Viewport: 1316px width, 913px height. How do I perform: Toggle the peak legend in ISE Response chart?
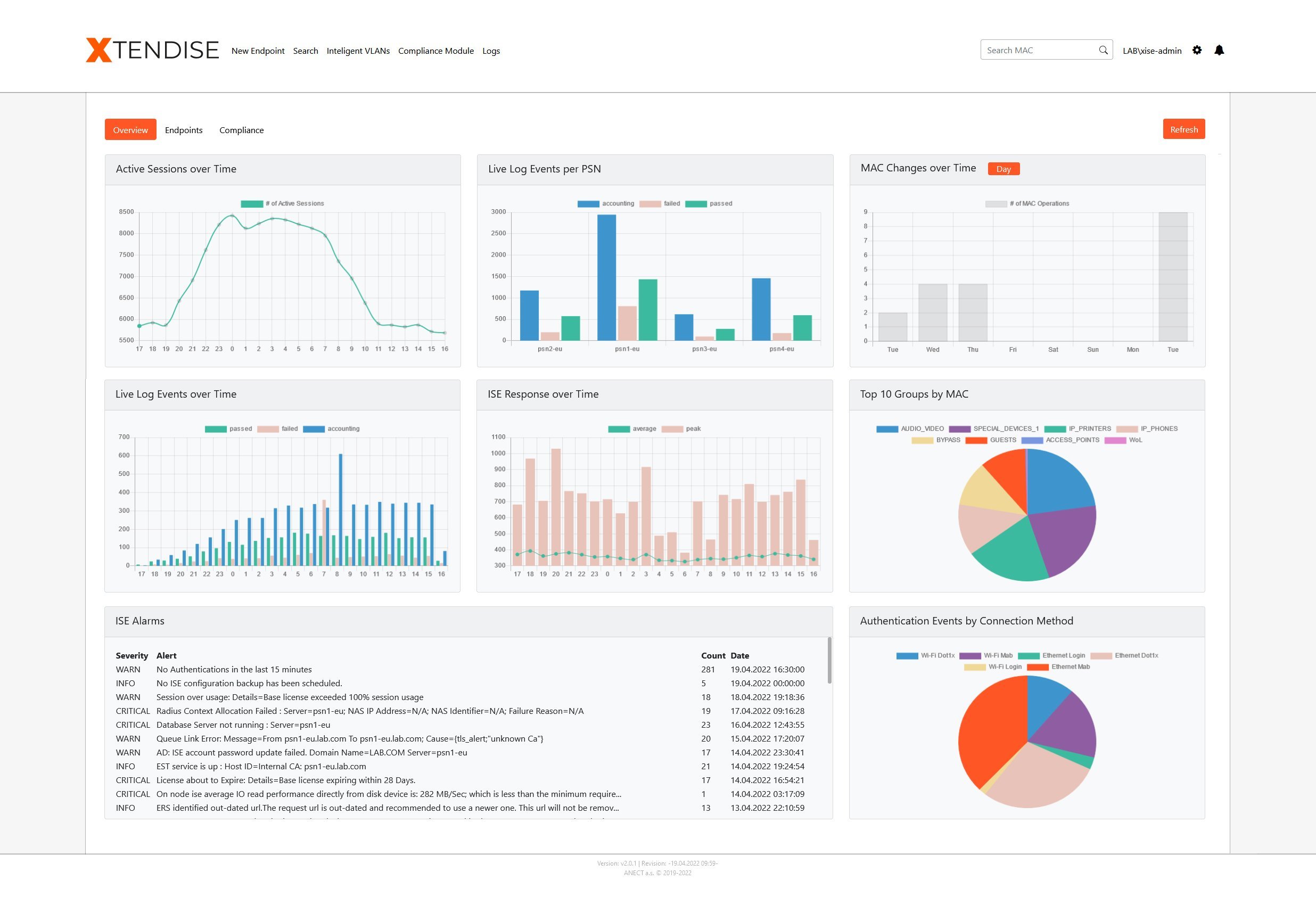[681, 429]
